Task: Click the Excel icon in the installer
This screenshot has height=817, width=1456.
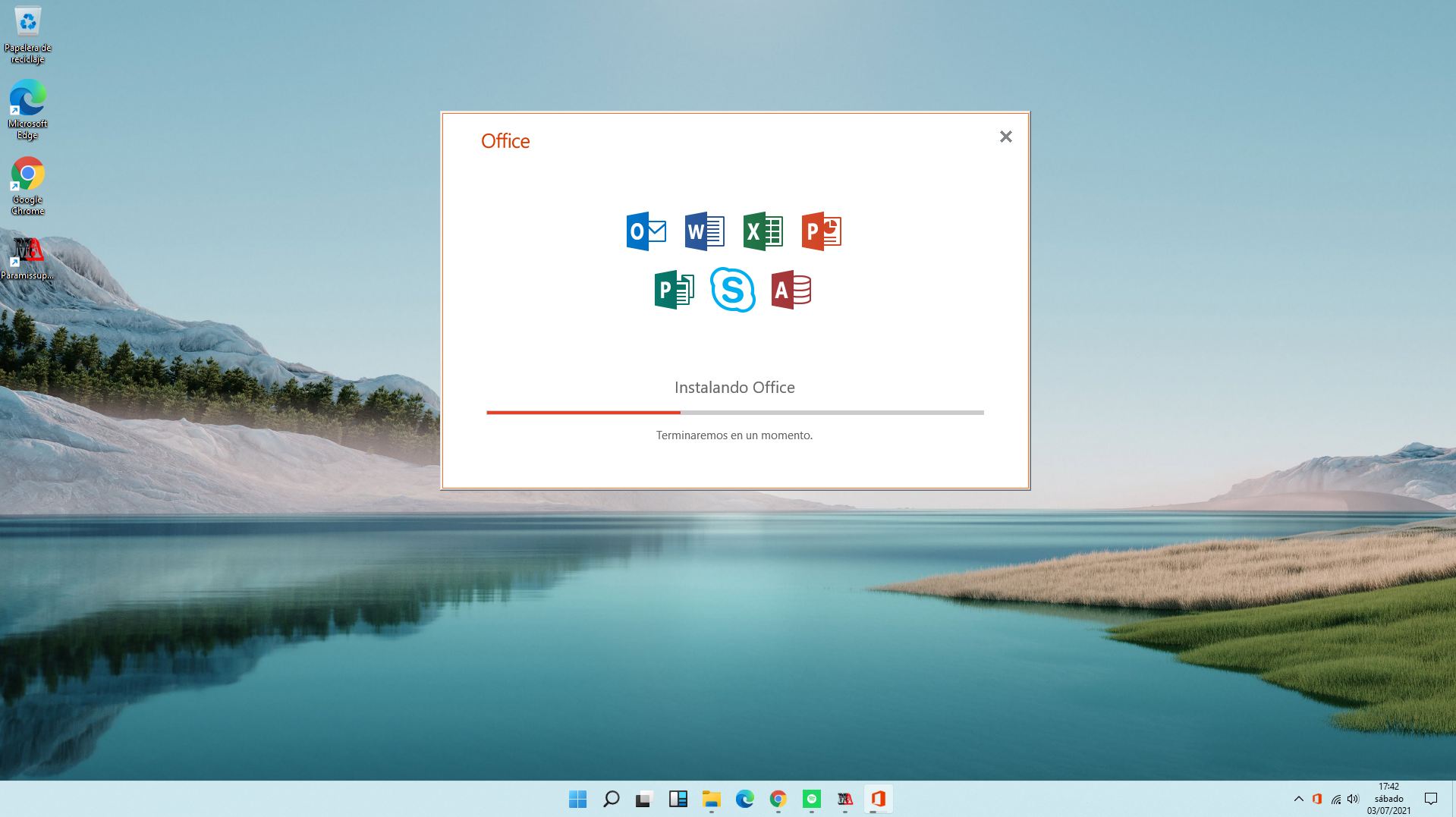Action: 763,231
